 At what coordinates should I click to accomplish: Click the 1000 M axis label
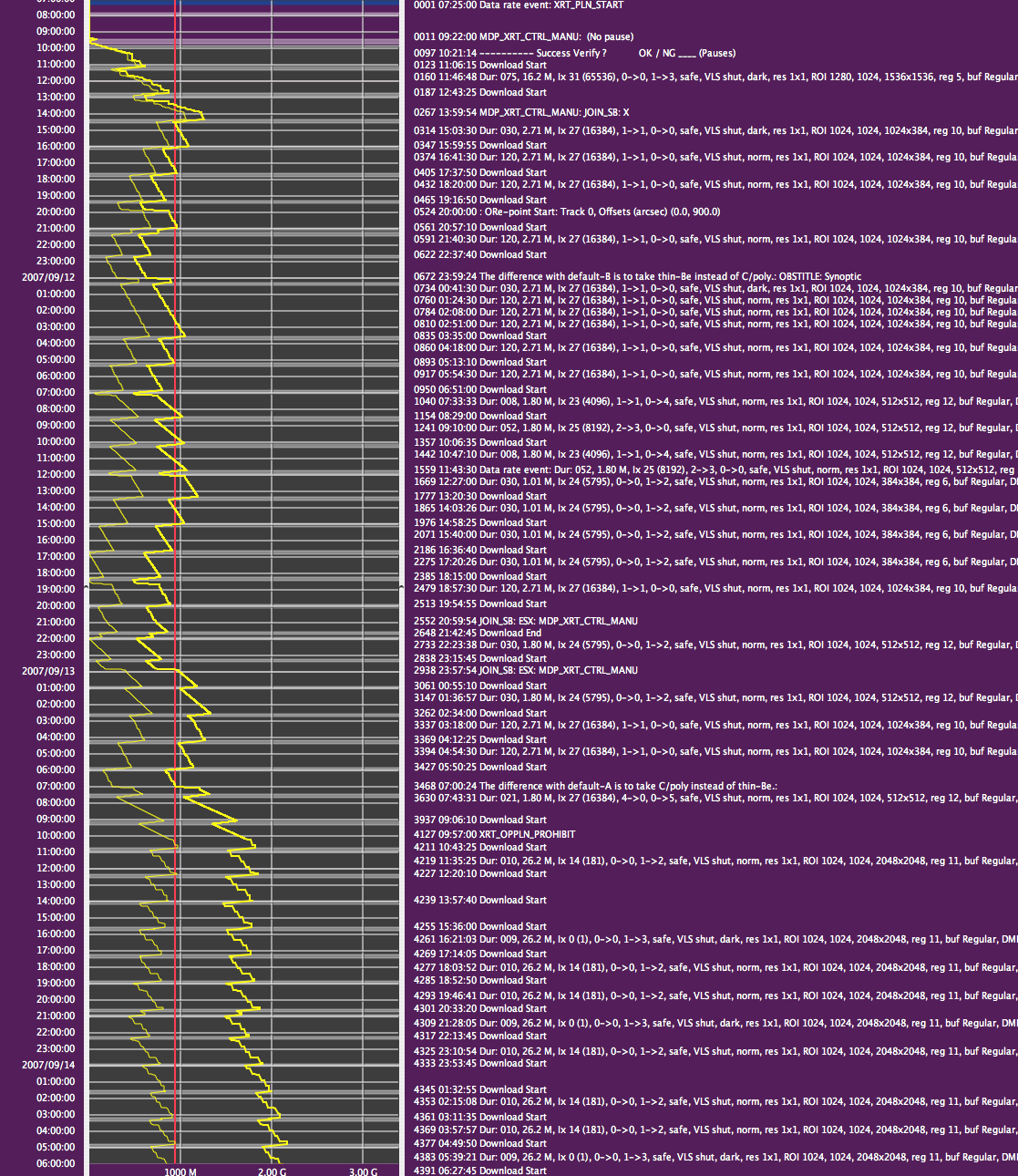coord(180,1171)
